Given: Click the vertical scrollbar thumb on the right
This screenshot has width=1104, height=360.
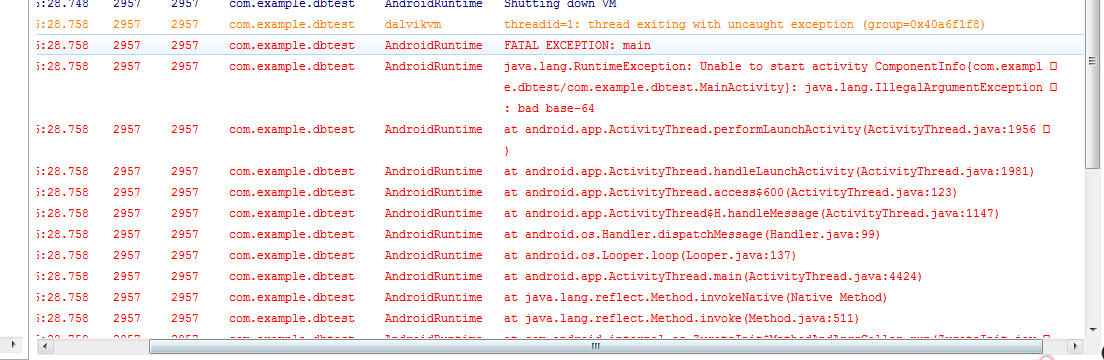Looking at the screenshot, I should (x=1092, y=85).
